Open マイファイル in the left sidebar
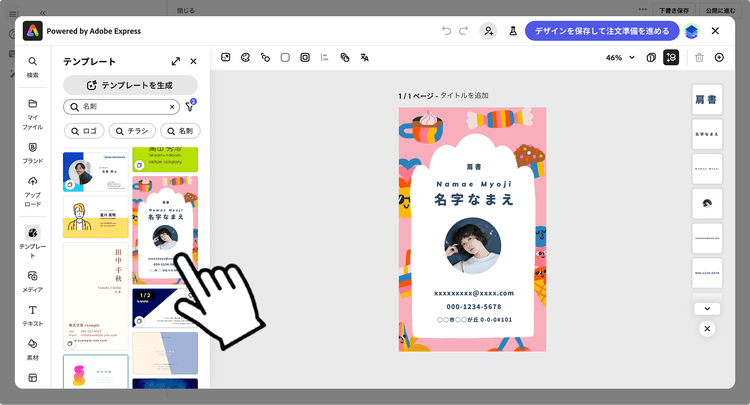This screenshot has width=750, height=405. pos(33,115)
